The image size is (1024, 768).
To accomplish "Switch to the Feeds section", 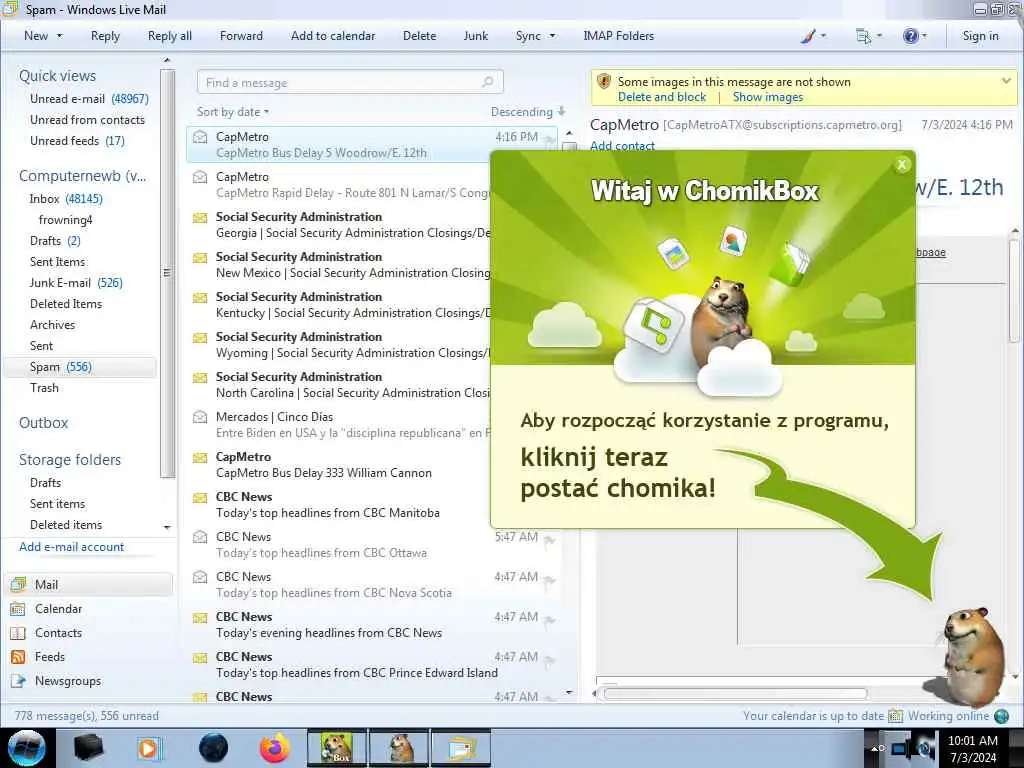I will point(50,657).
